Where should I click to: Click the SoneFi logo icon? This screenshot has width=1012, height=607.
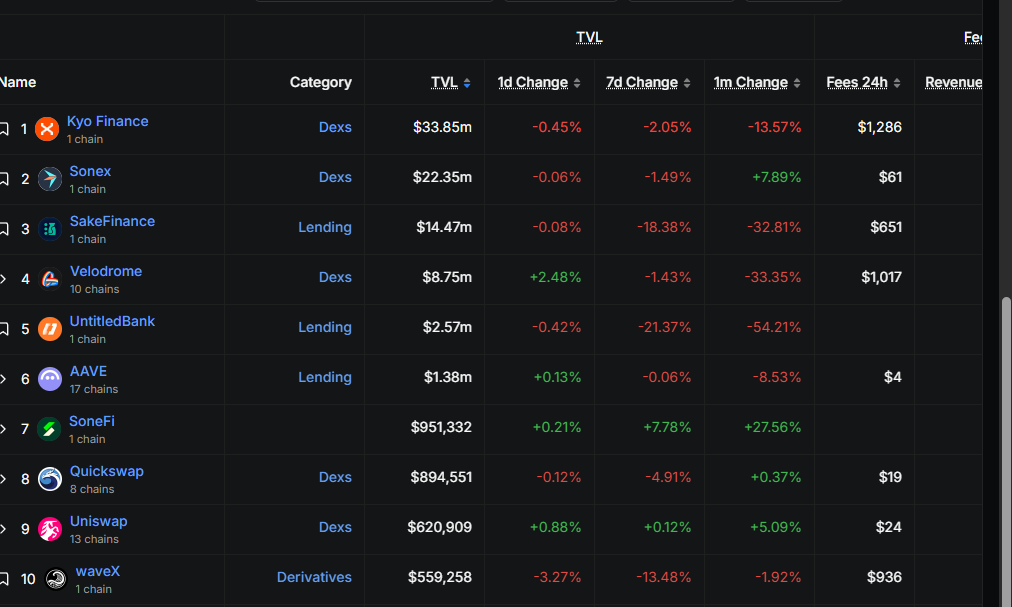49,429
